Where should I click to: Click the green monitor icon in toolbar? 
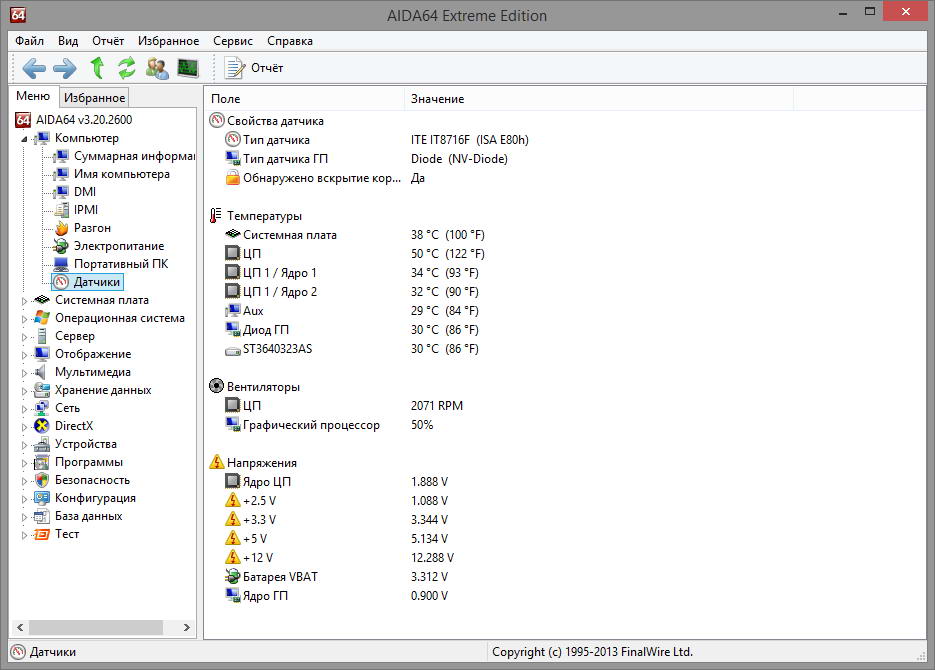pyautogui.click(x=188, y=68)
